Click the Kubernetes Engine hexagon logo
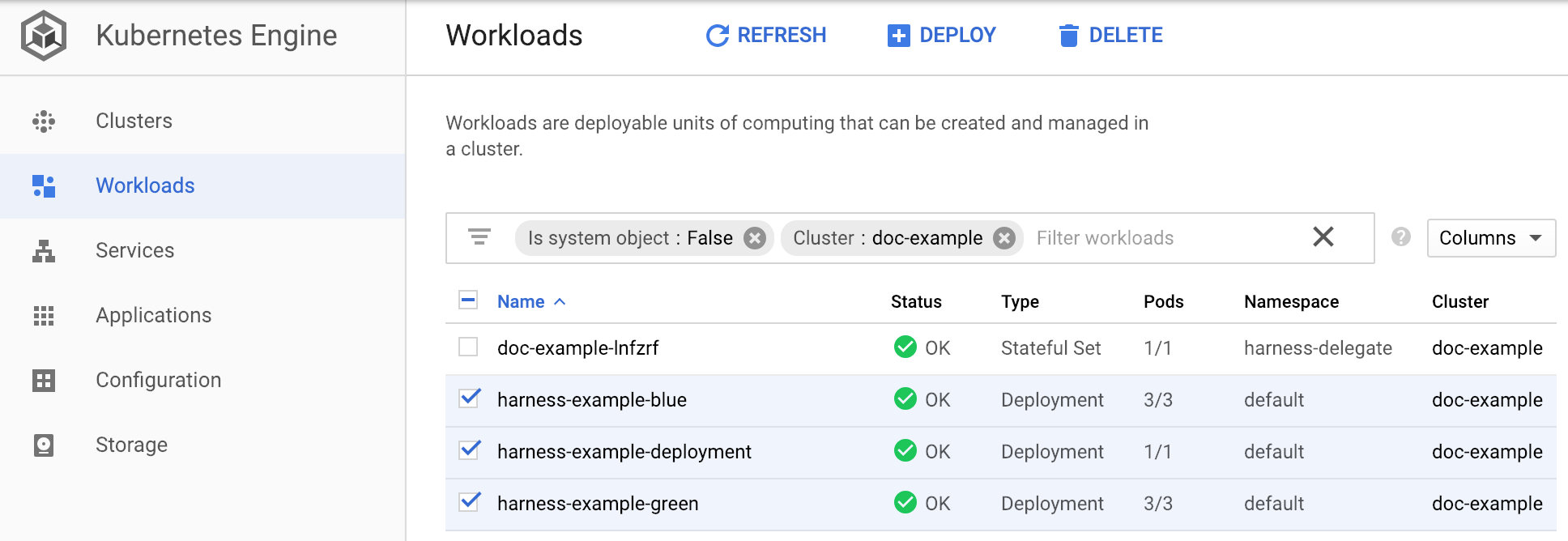This screenshot has height=541, width=1568. click(x=44, y=36)
